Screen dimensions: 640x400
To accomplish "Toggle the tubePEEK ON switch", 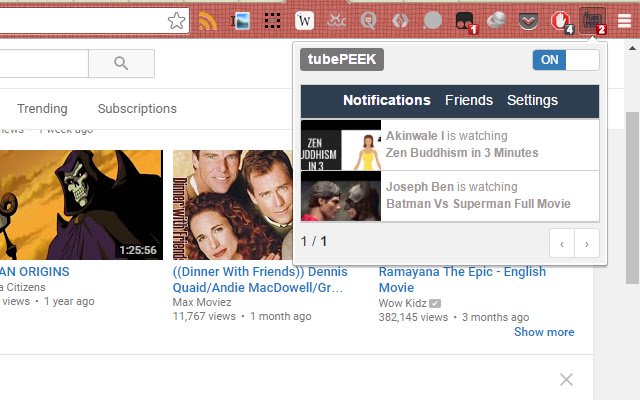I will [x=566, y=60].
